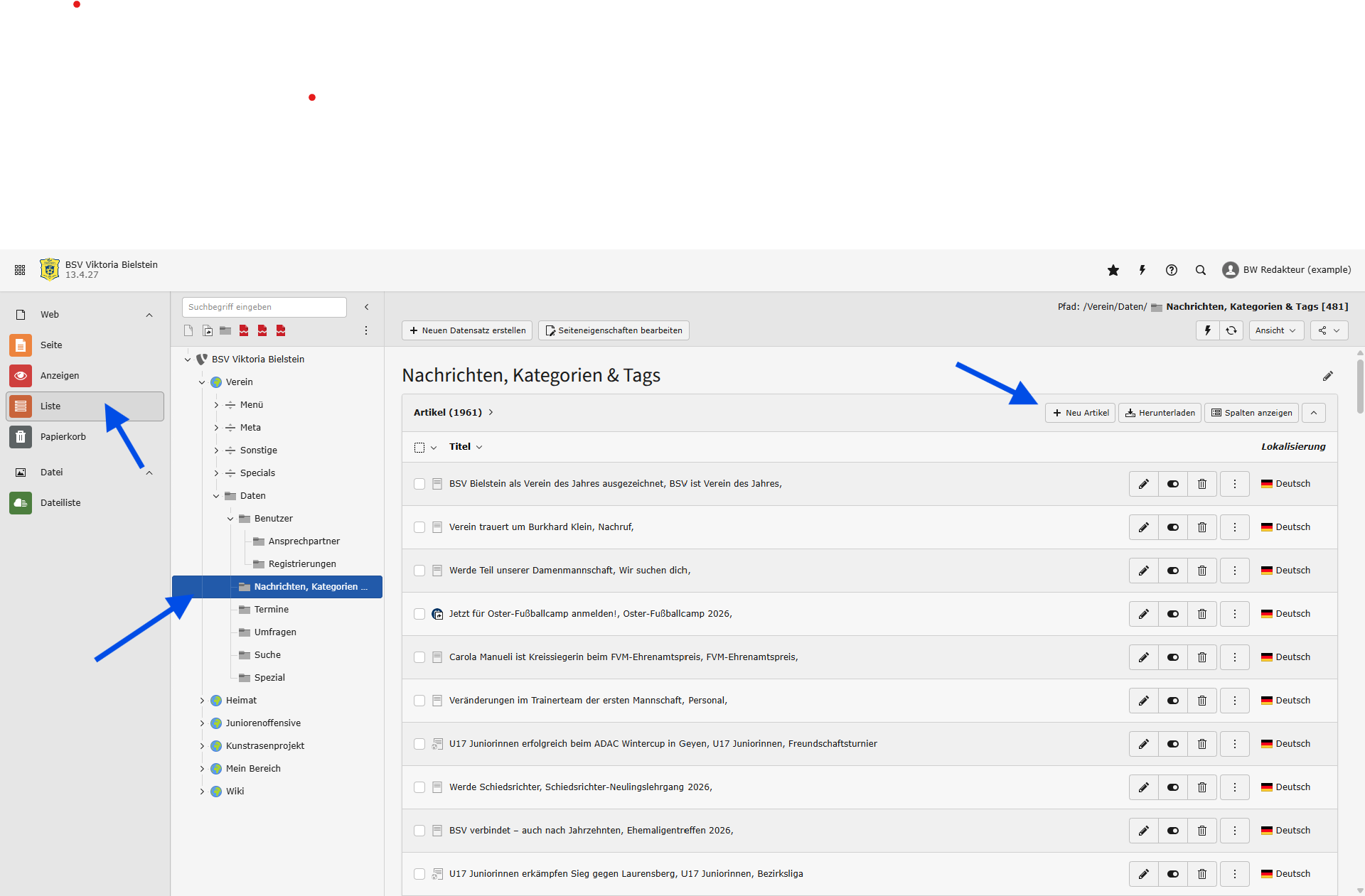Image resolution: width=1365 pixels, height=896 pixels.
Task: Check the 'Carola Manueli ist Kreissiegerin' row checkbox
Action: point(419,657)
